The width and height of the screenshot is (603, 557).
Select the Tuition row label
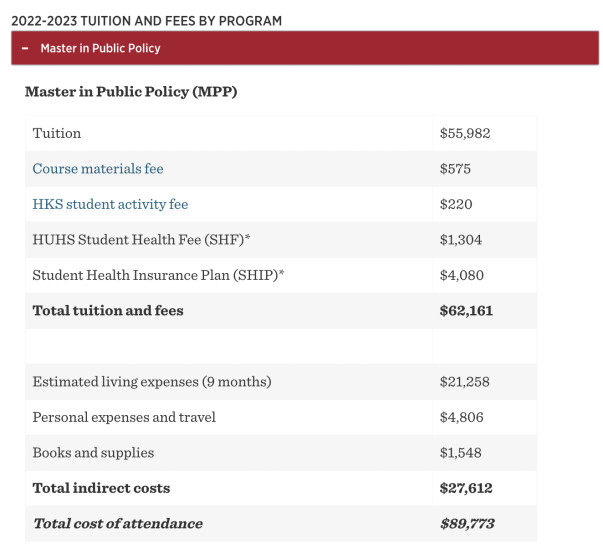pos(57,133)
